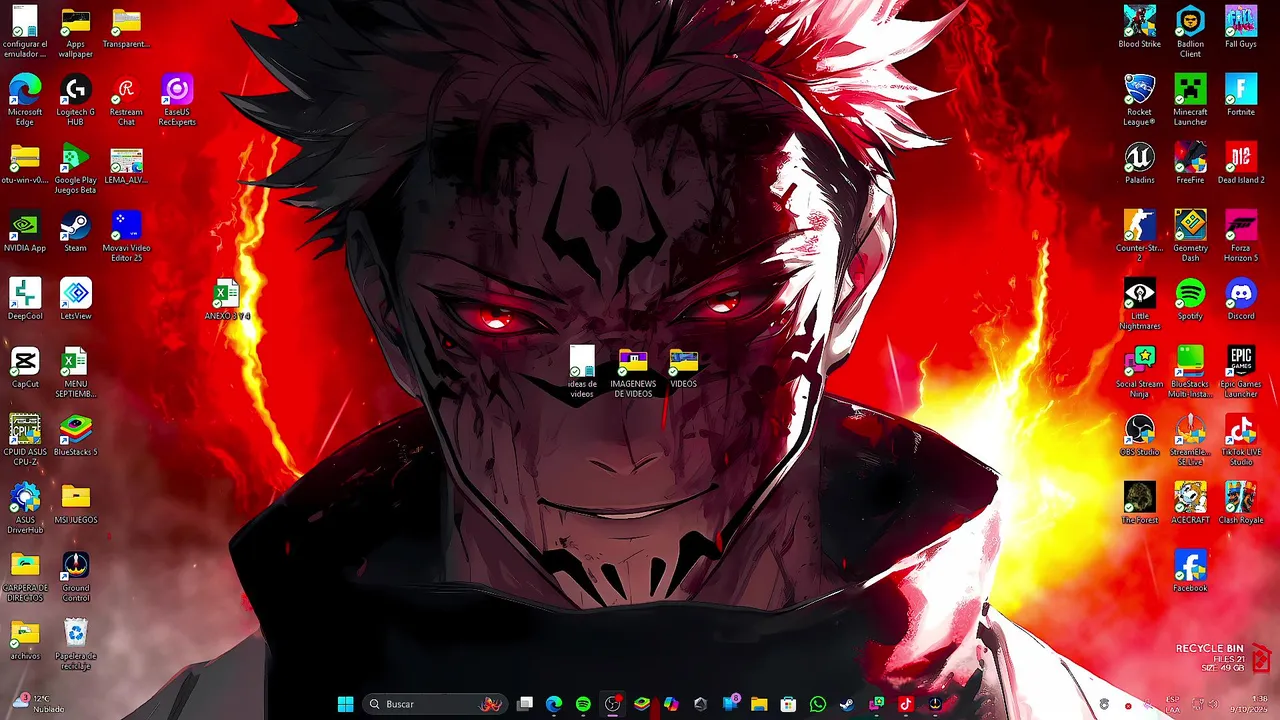
Task: Select the IMAGENEWS DE VIDEOS folder
Action: (x=633, y=372)
